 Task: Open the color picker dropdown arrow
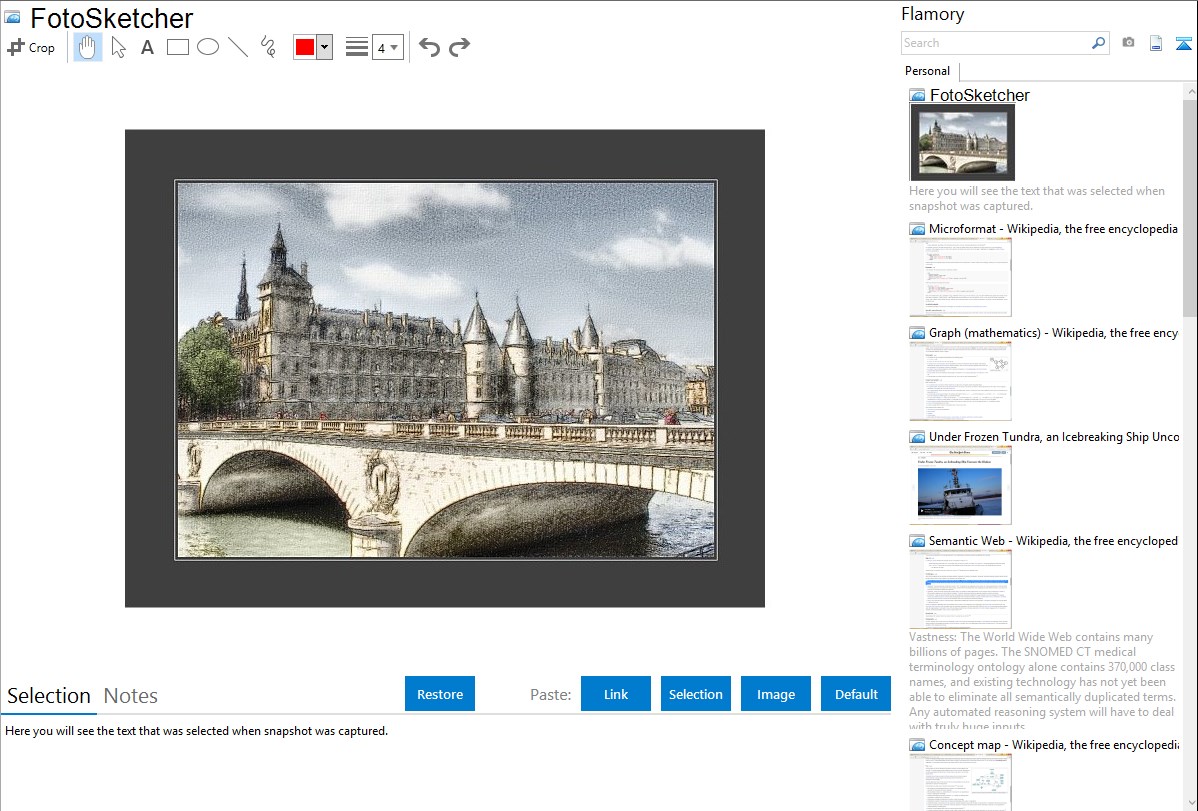pos(325,47)
